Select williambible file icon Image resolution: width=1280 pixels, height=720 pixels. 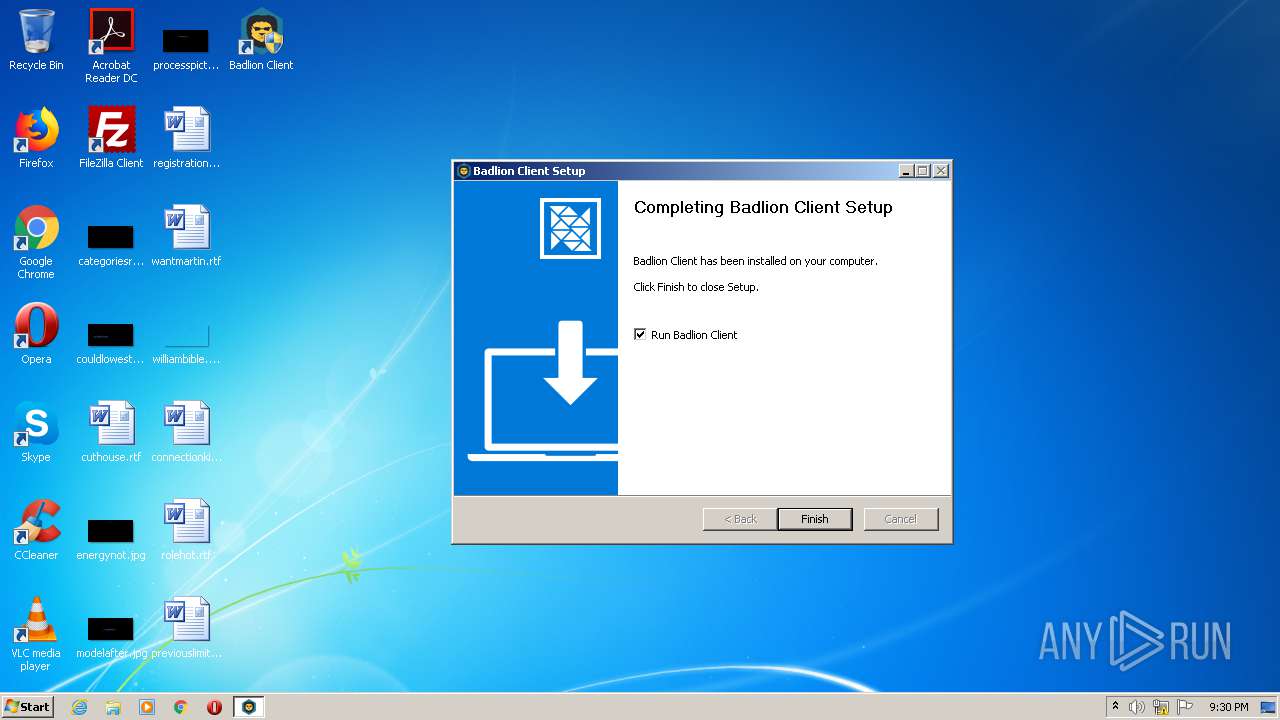click(x=186, y=344)
